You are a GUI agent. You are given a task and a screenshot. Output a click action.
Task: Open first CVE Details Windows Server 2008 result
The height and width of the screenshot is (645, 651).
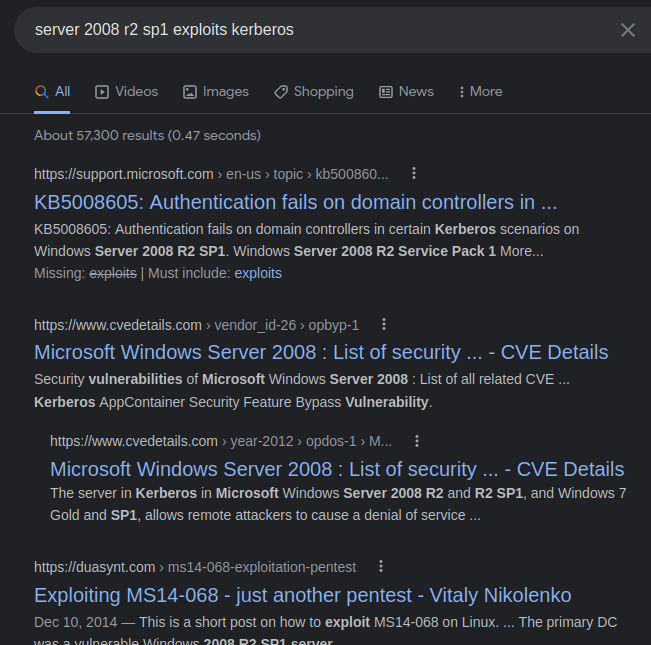(x=320, y=352)
